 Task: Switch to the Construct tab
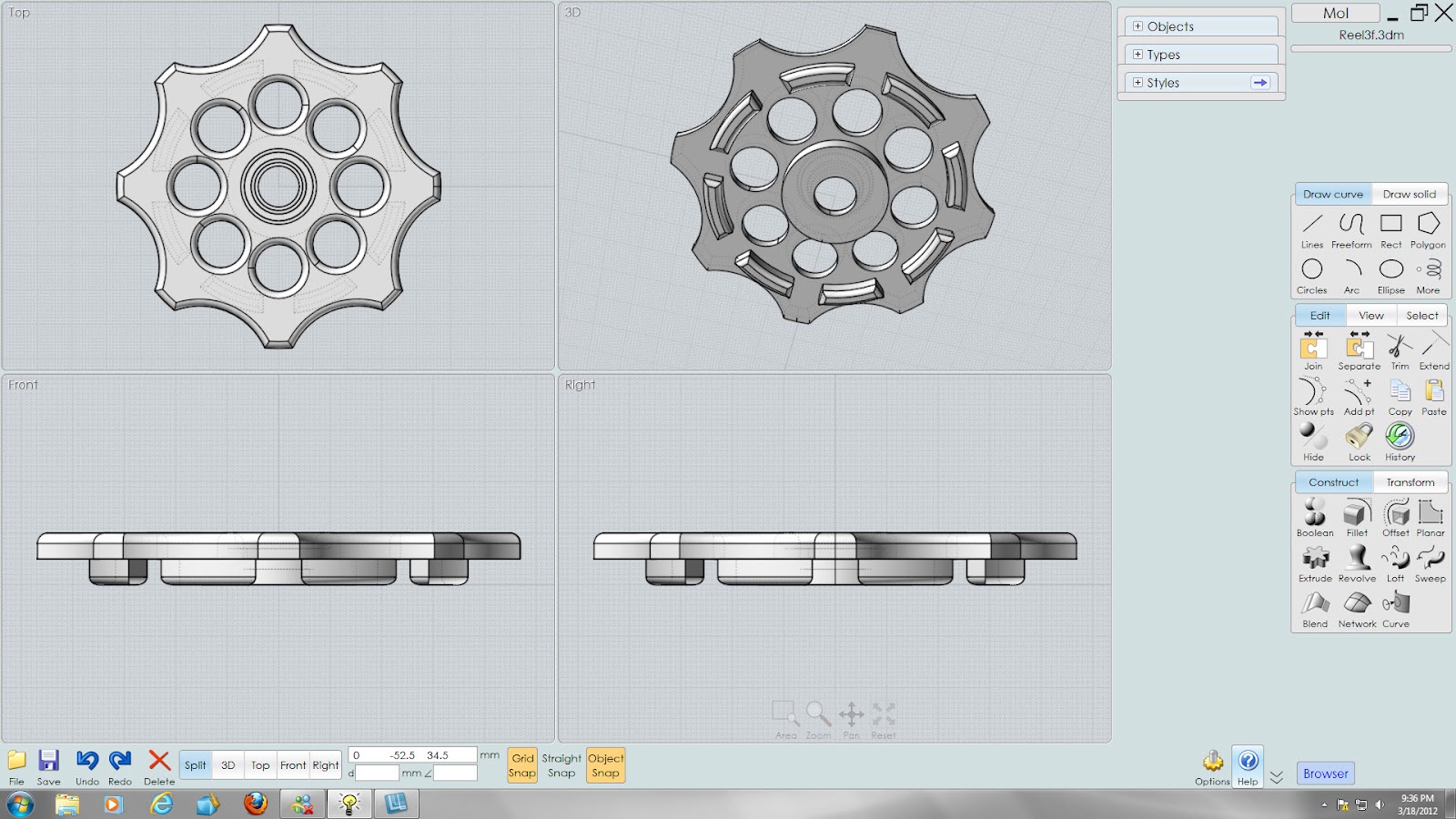[x=1334, y=482]
